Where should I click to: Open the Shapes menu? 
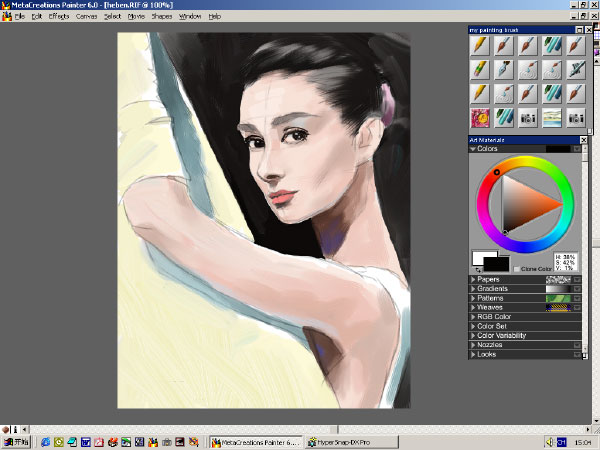pos(162,16)
